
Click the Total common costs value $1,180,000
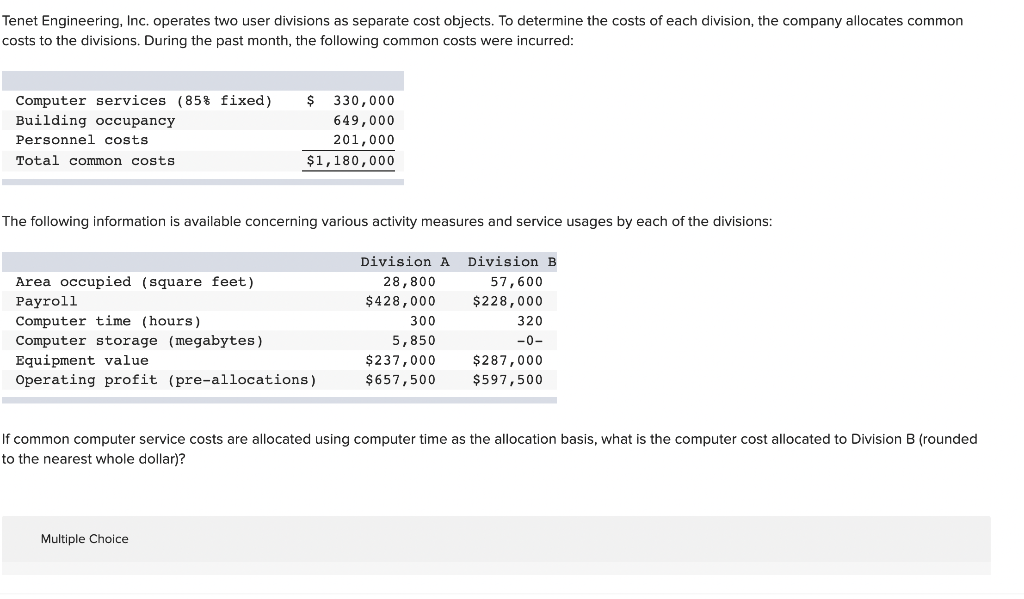pyautogui.click(x=348, y=160)
